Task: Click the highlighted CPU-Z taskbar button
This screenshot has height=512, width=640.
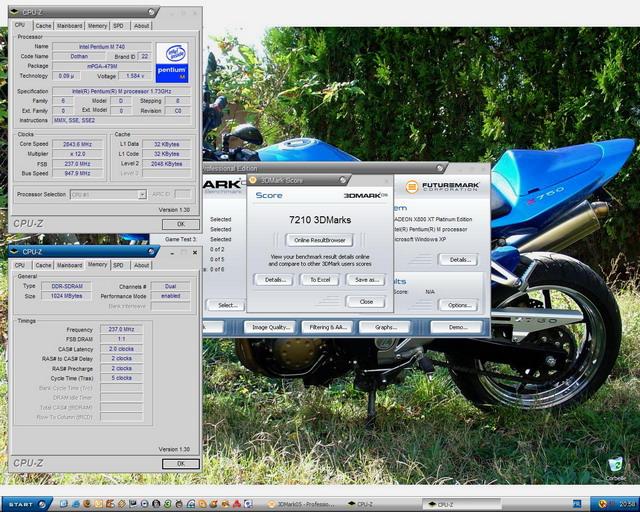Action: click(461, 504)
